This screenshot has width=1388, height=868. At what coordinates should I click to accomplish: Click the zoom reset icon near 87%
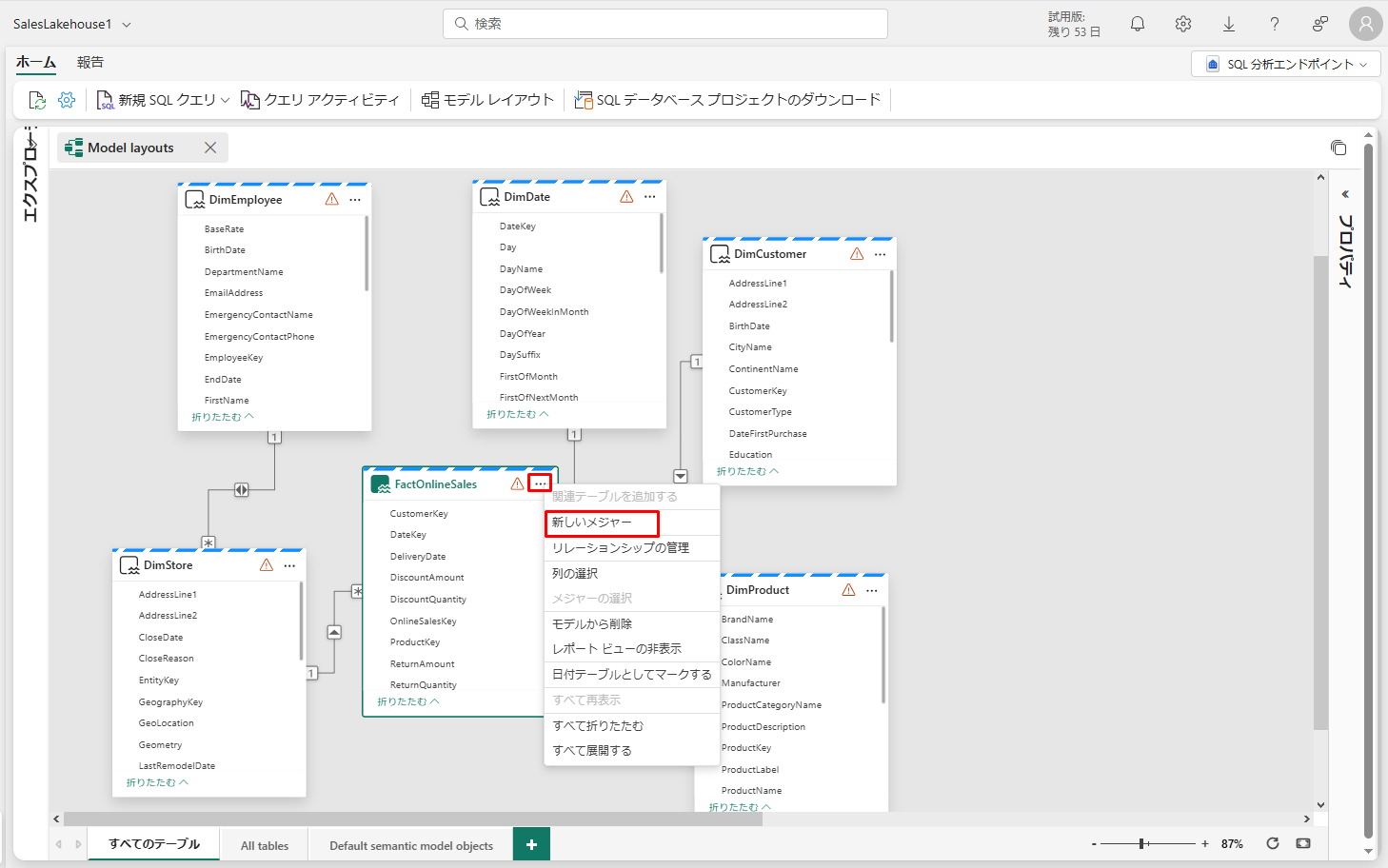(1272, 843)
